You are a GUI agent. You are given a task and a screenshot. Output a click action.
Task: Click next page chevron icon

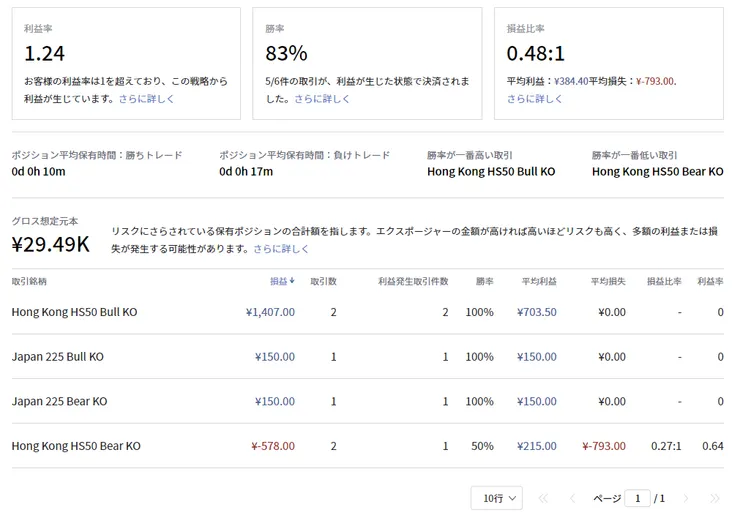[x=685, y=498]
